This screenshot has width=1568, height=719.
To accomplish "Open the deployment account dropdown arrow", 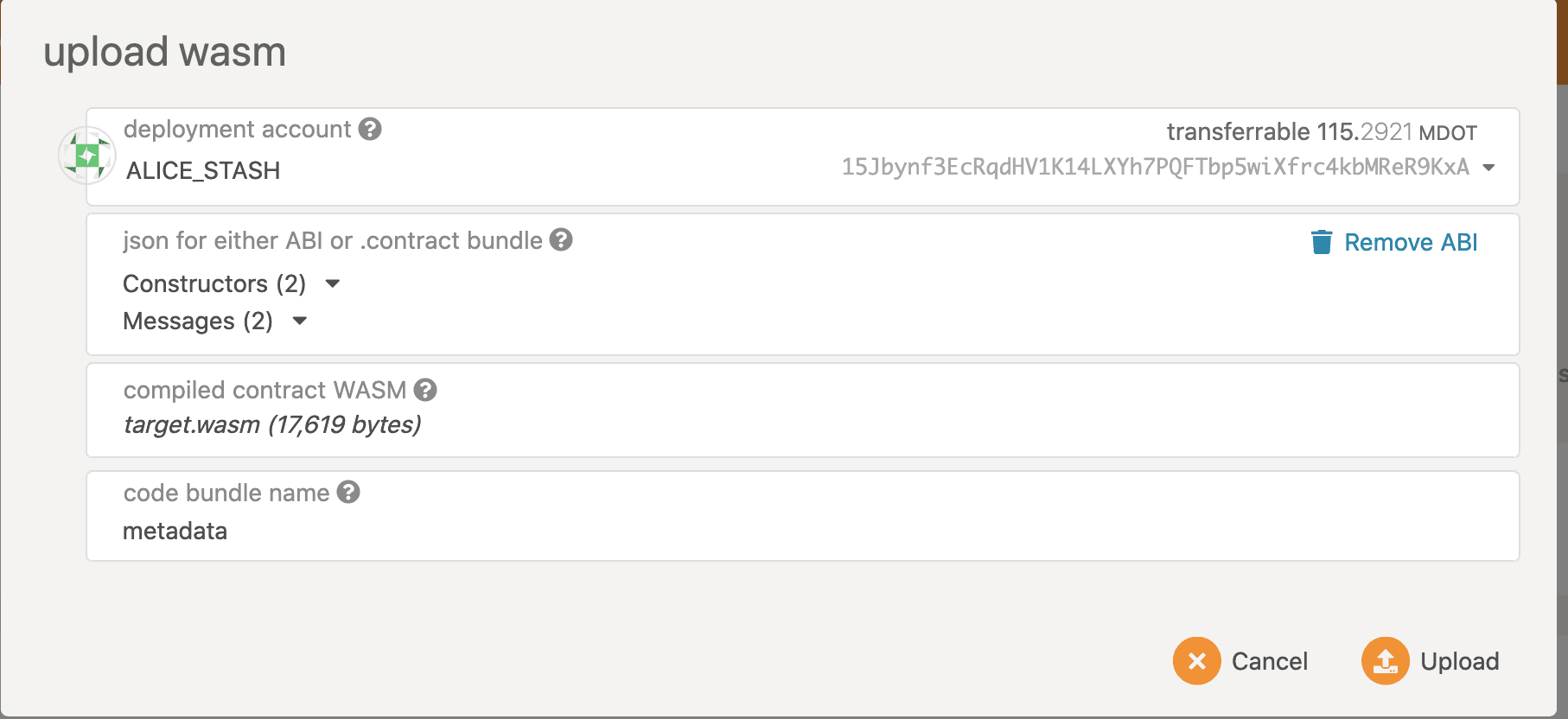I will point(1488,168).
